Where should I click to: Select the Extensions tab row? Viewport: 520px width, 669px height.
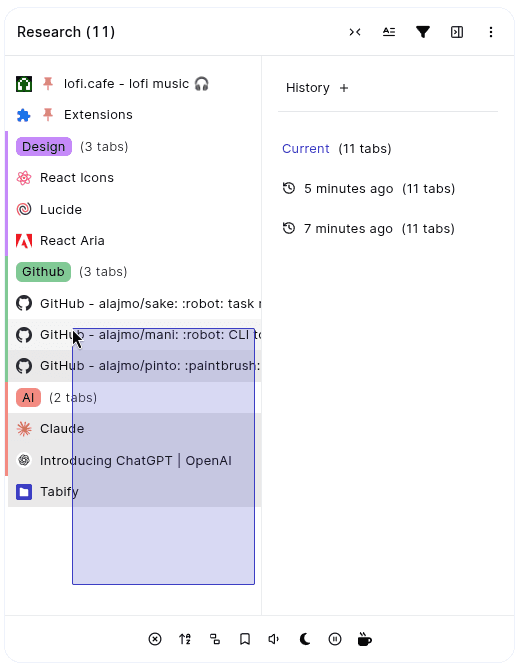tap(135, 115)
